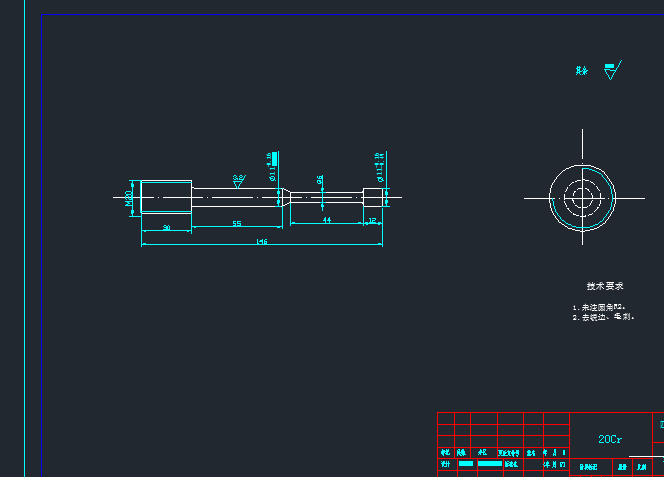Image resolution: width=664 pixels, height=477 pixels.
Task: Select technical note 2 about deburring sharp edges
Action: [603, 317]
